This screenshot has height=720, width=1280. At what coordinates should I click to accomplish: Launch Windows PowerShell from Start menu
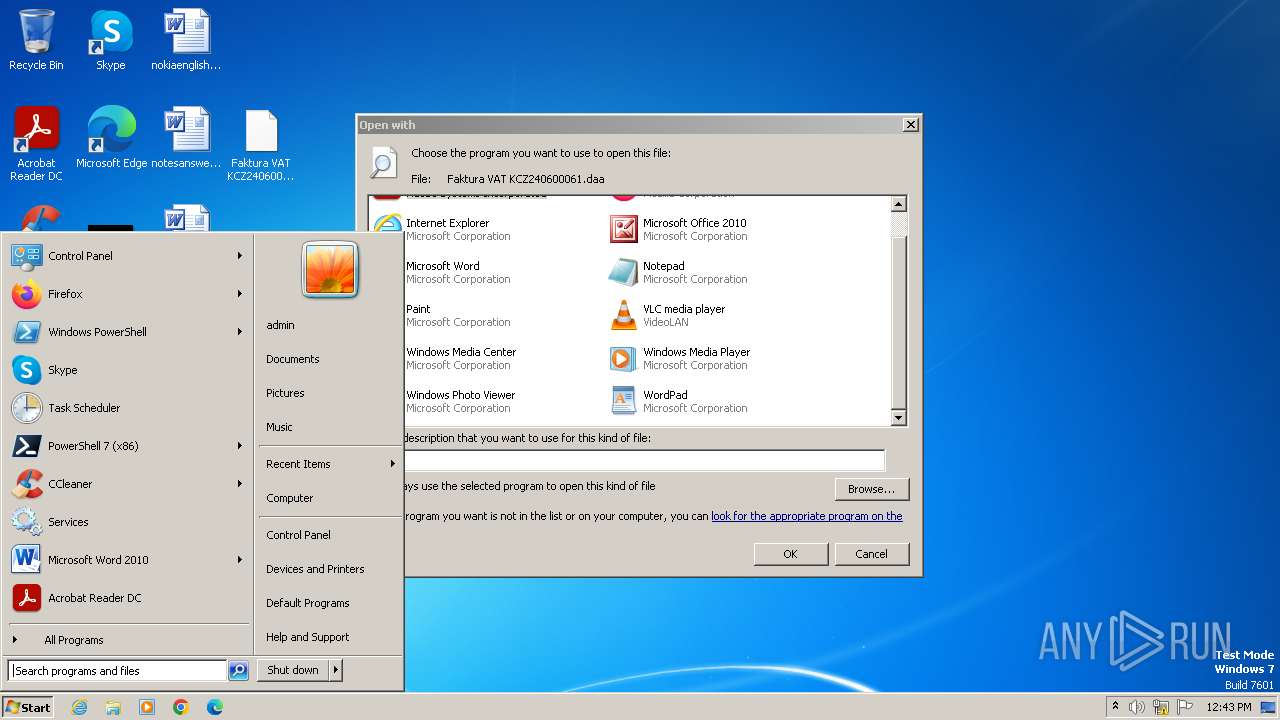click(x=128, y=332)
